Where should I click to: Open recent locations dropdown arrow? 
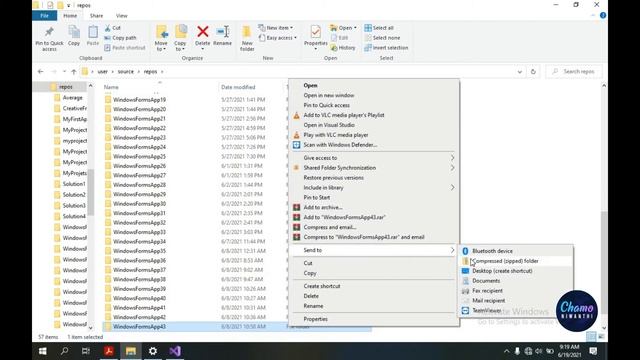click(64, 71)
